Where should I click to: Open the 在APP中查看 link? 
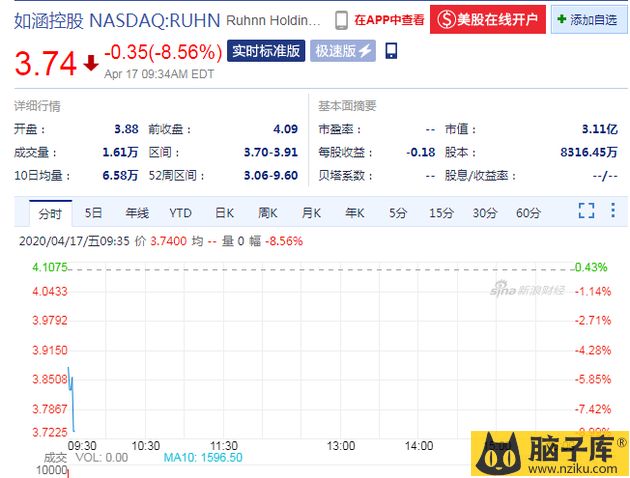tap(389, 20)
